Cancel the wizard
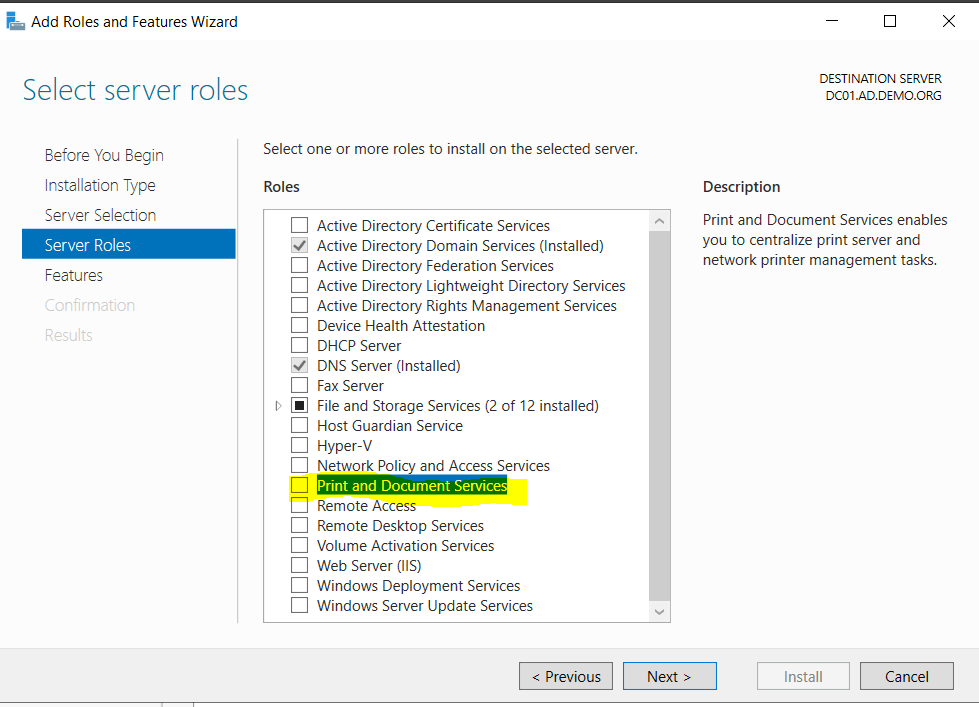This screenshot has width=979, height=707. click(907, 676)
